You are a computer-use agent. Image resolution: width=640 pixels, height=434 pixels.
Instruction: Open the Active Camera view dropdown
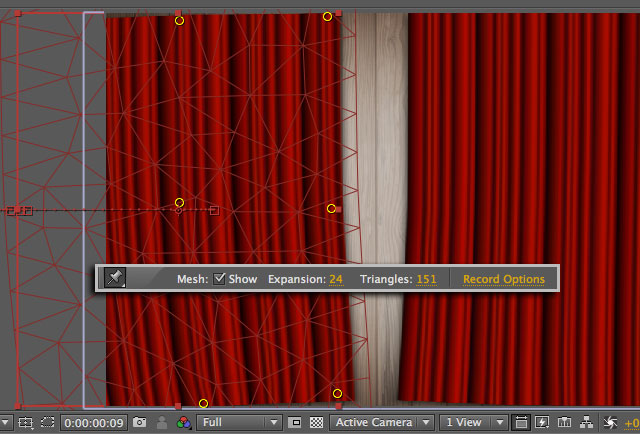click(x=381, y=422)
